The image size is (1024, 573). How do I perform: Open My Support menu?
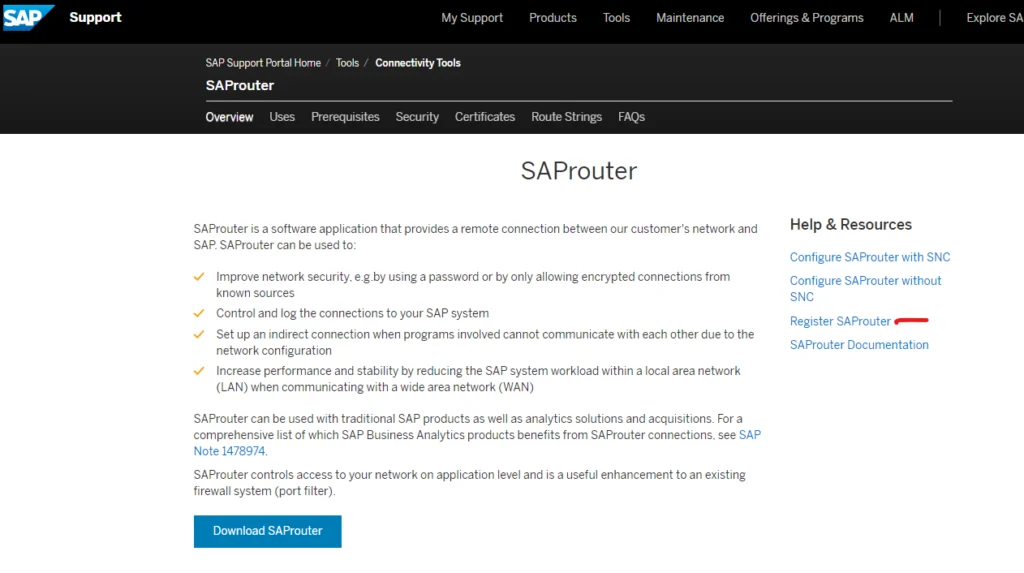coord(472,18)
